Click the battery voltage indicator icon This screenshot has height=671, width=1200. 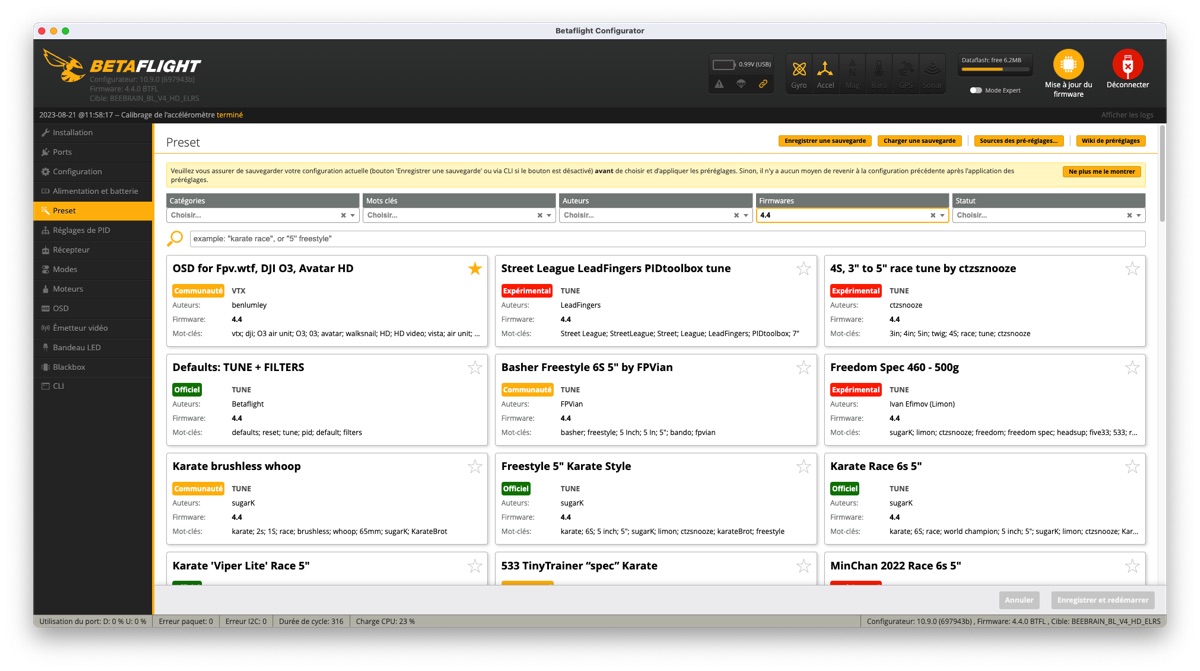click(x=724, y=65)
